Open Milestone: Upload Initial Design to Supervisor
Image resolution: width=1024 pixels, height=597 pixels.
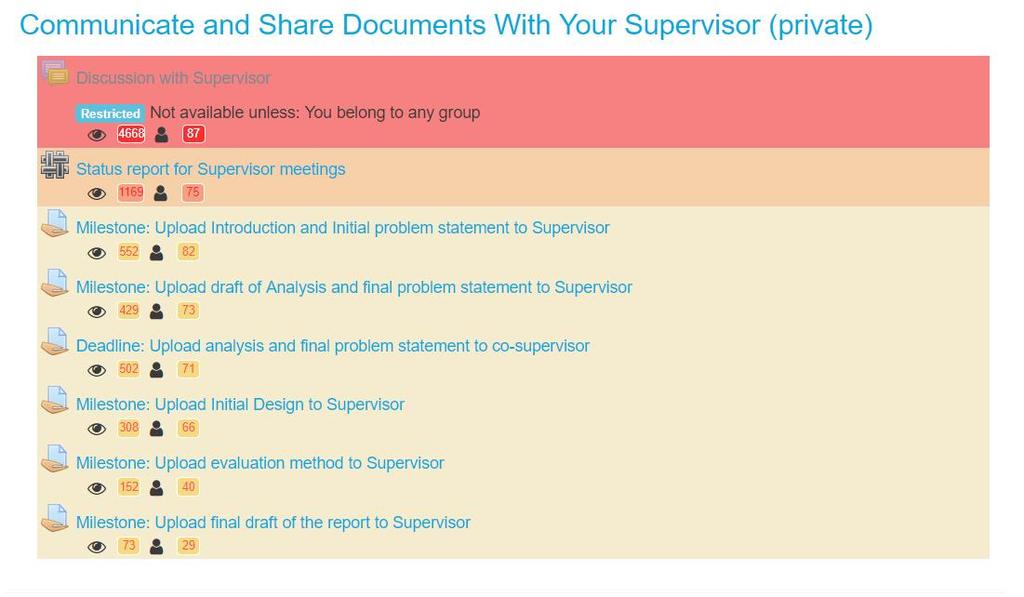[240, 404]
